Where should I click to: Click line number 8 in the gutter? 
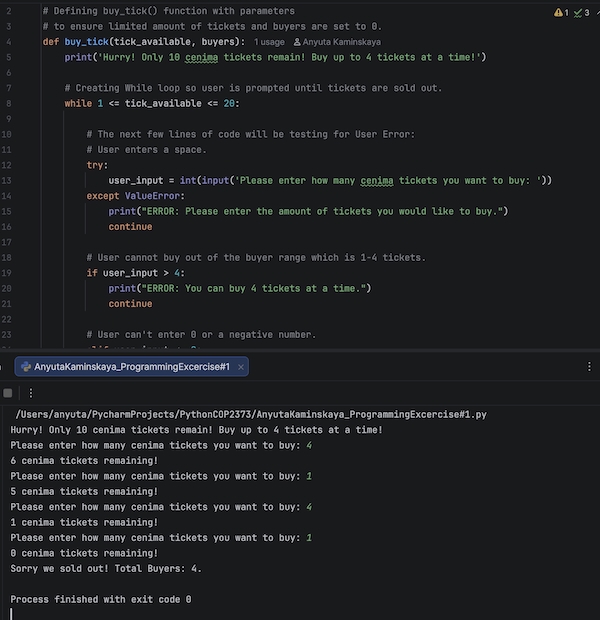8,104
